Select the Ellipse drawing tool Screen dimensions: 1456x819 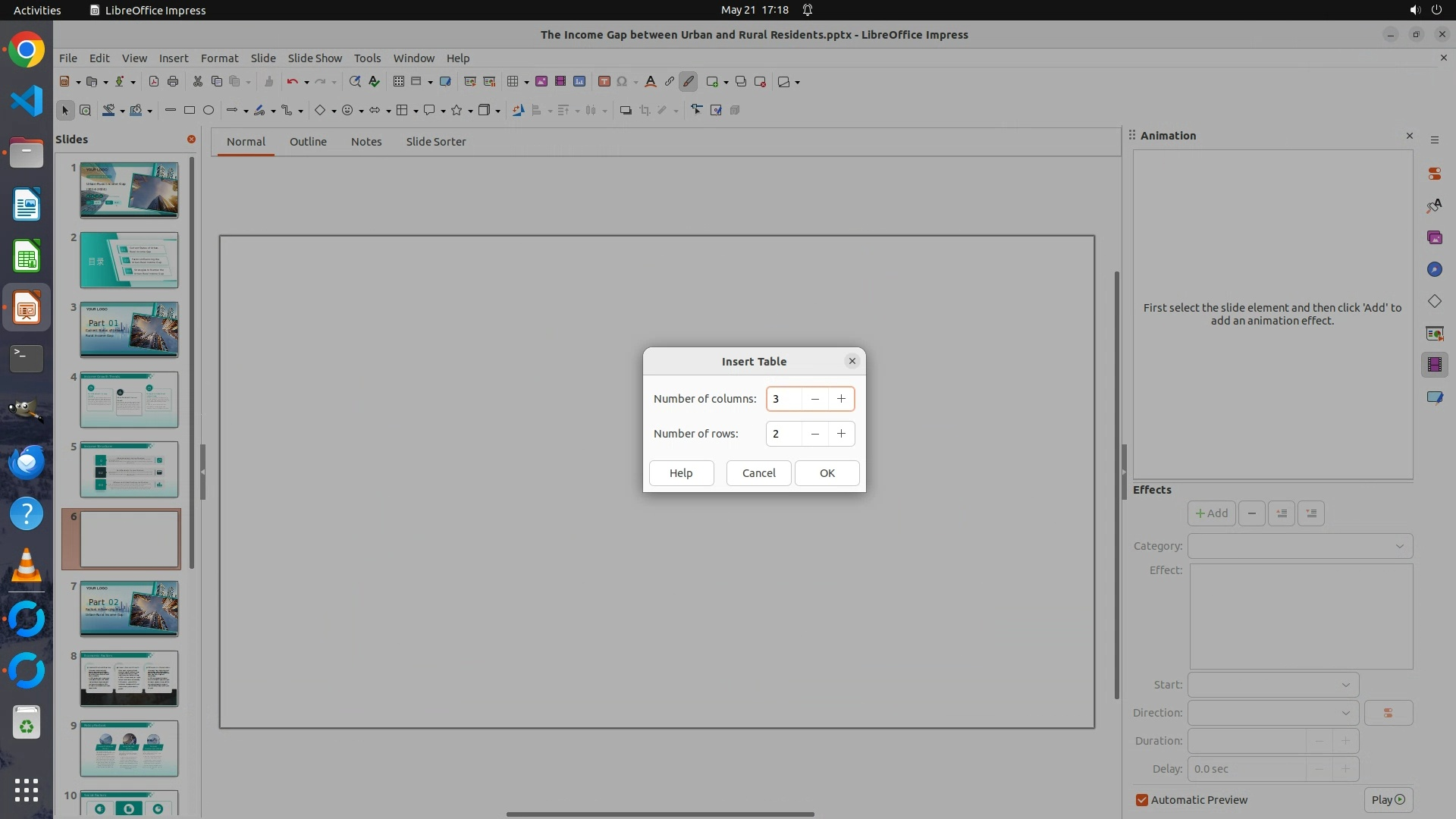click(x=209, y=111)
